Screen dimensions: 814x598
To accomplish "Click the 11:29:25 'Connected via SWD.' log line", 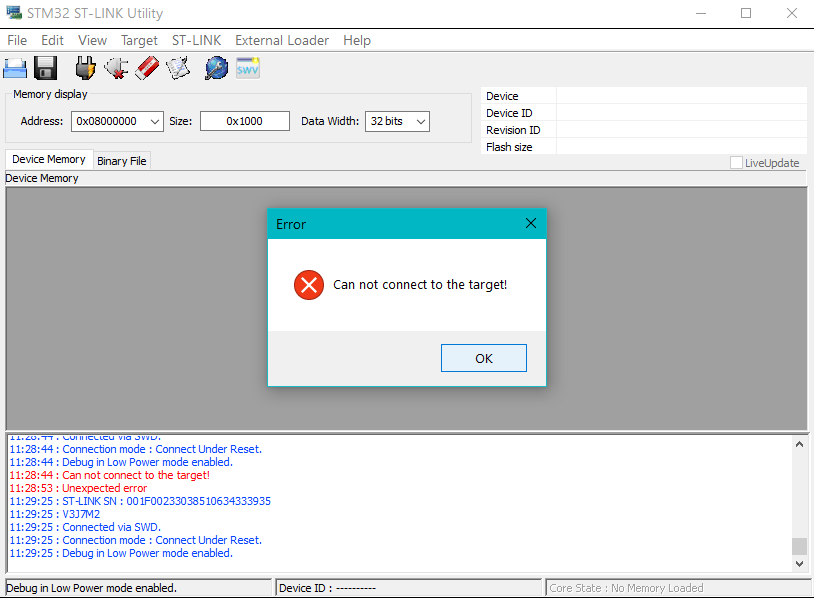I will [85, 527].
